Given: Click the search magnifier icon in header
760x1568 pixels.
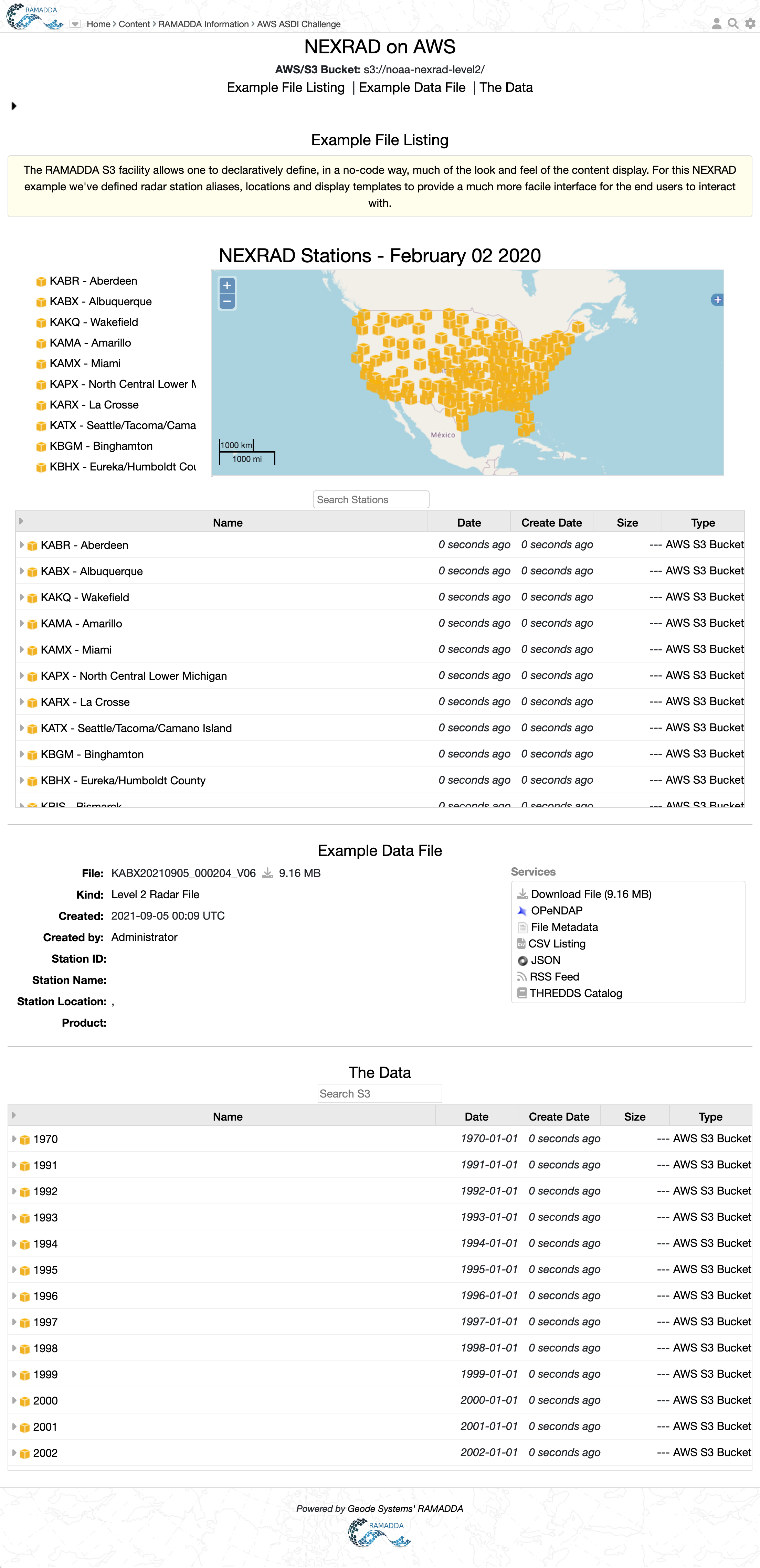Looking at the screenshot, I should tap(733, 23).
